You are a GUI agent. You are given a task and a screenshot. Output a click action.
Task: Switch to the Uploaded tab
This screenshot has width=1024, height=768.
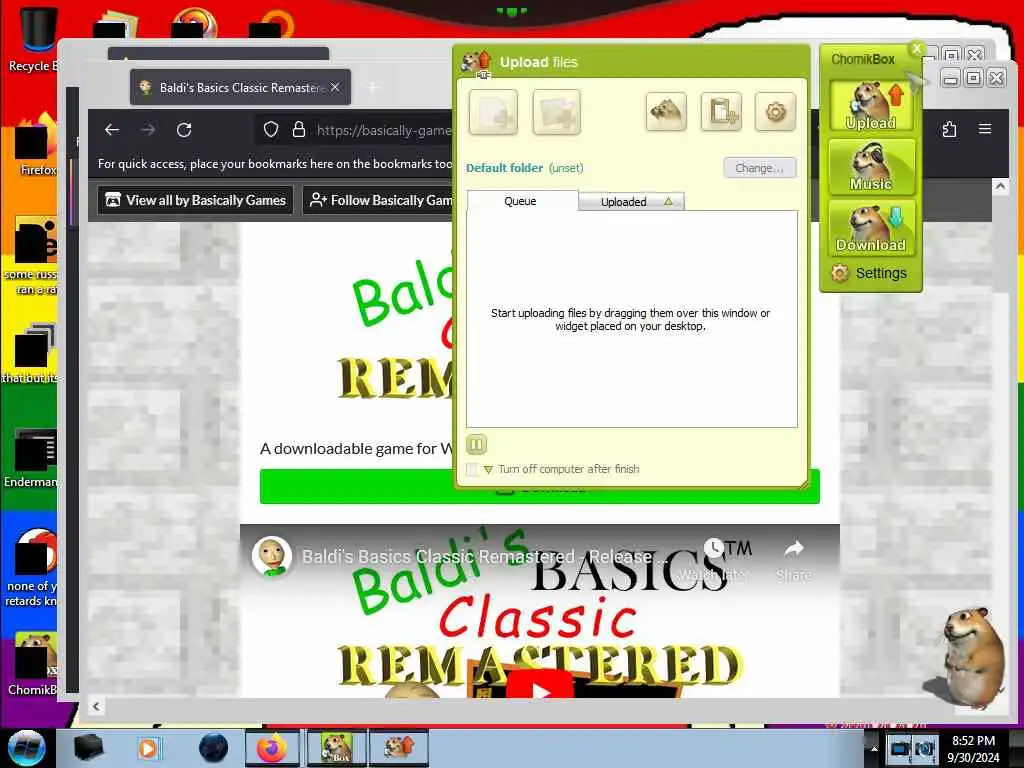point(632,202)
